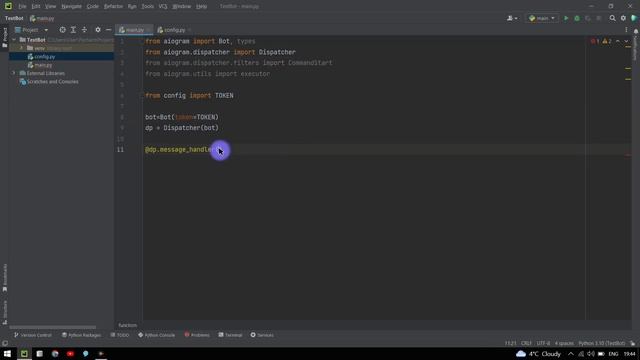Click the Stop square icon in the toolbar
640x360 pixels.
pyautogui.click(x=599, y=18)
